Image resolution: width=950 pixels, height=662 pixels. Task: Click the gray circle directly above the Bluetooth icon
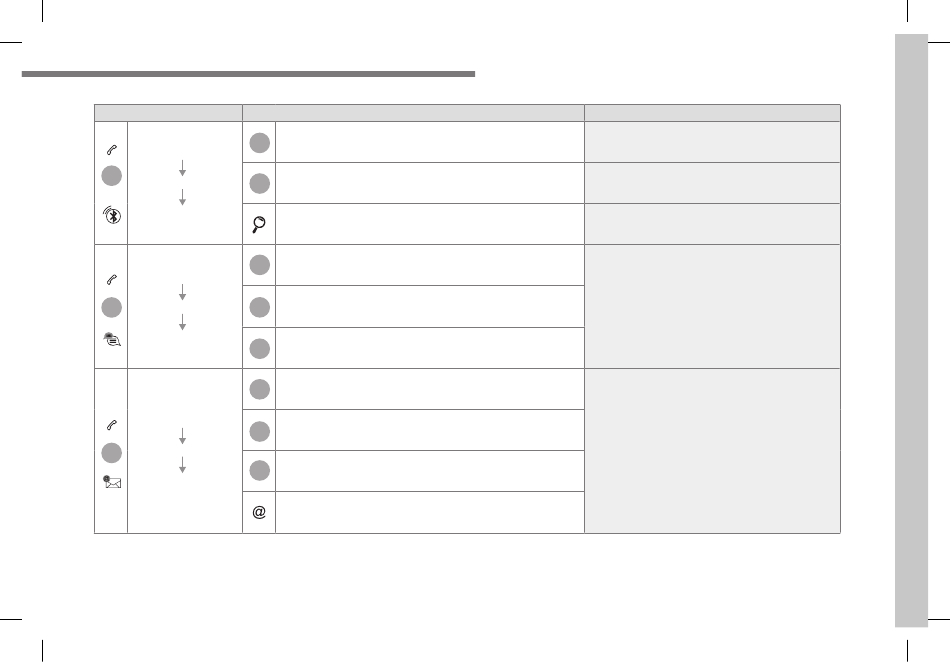(111, 176)
